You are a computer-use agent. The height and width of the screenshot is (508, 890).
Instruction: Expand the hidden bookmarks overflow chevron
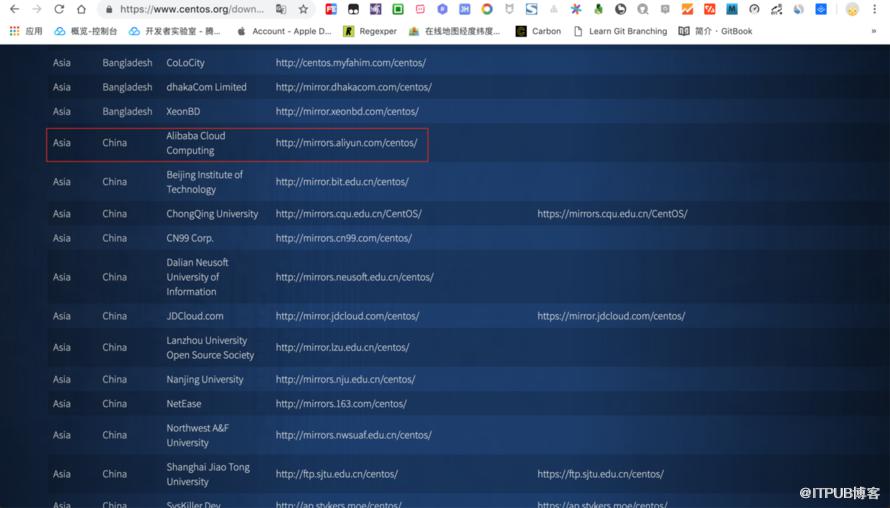tap(874, 31)
